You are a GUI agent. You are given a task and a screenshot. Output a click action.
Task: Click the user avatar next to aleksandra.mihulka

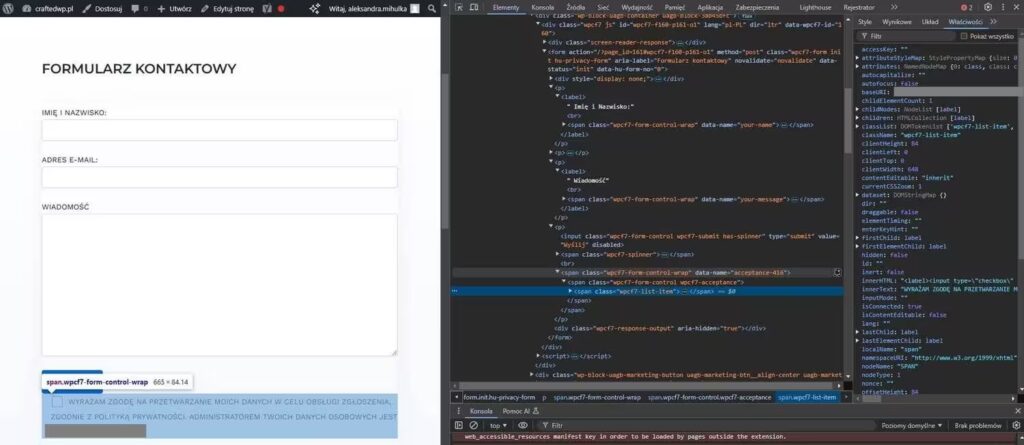tap(415, 8)
